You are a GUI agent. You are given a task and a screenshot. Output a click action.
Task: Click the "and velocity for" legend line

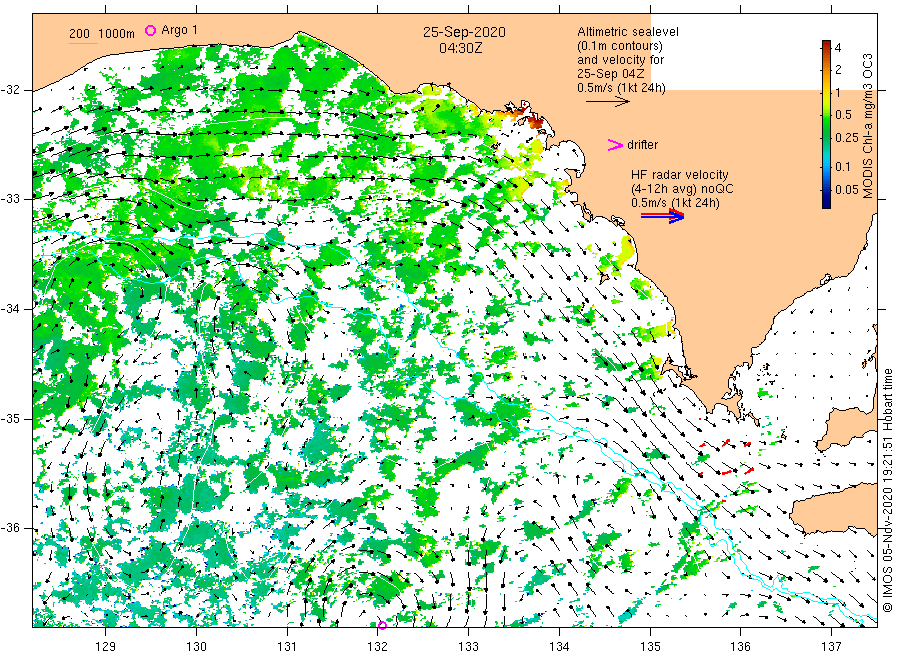coord(620,60)
